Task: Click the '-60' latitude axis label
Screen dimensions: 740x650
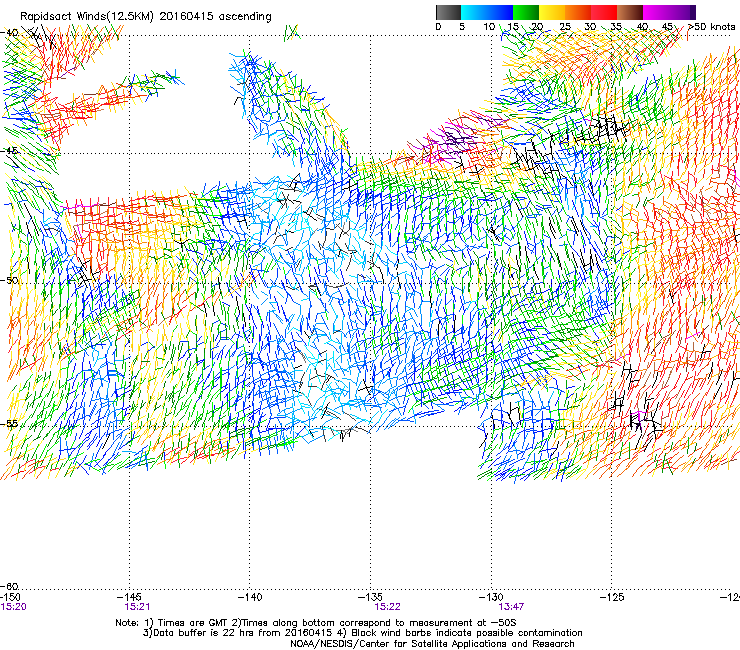Action: pyautogui.click(x=9, y=586)
